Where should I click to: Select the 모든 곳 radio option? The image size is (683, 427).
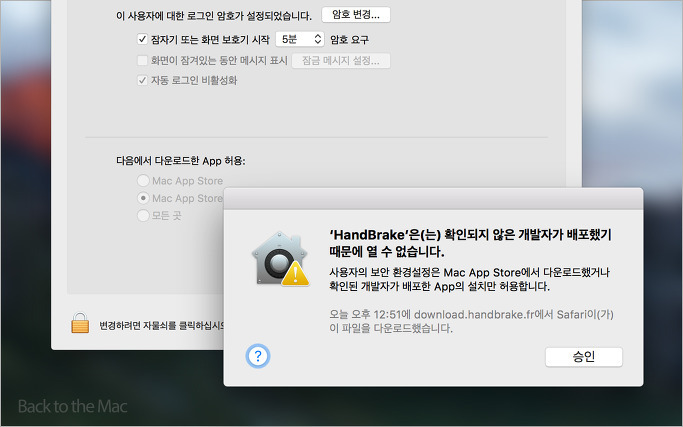[143, 215]
